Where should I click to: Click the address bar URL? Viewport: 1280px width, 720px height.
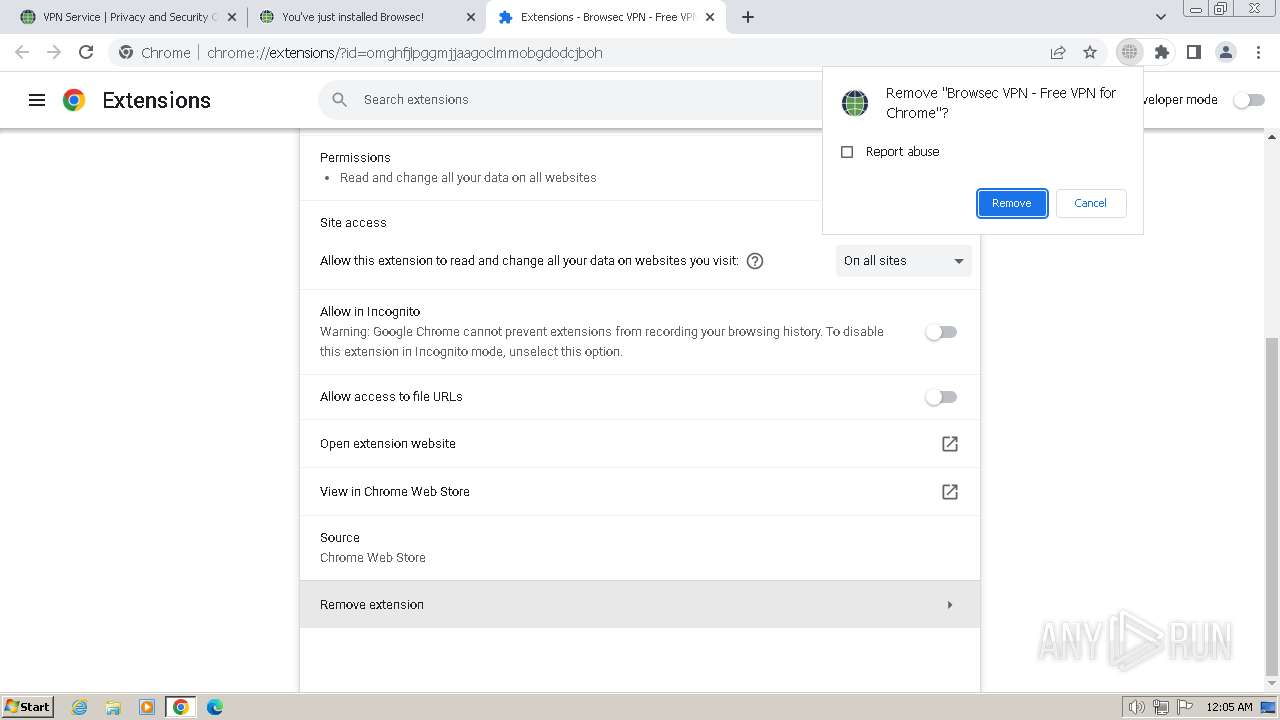tap(404, 53)
